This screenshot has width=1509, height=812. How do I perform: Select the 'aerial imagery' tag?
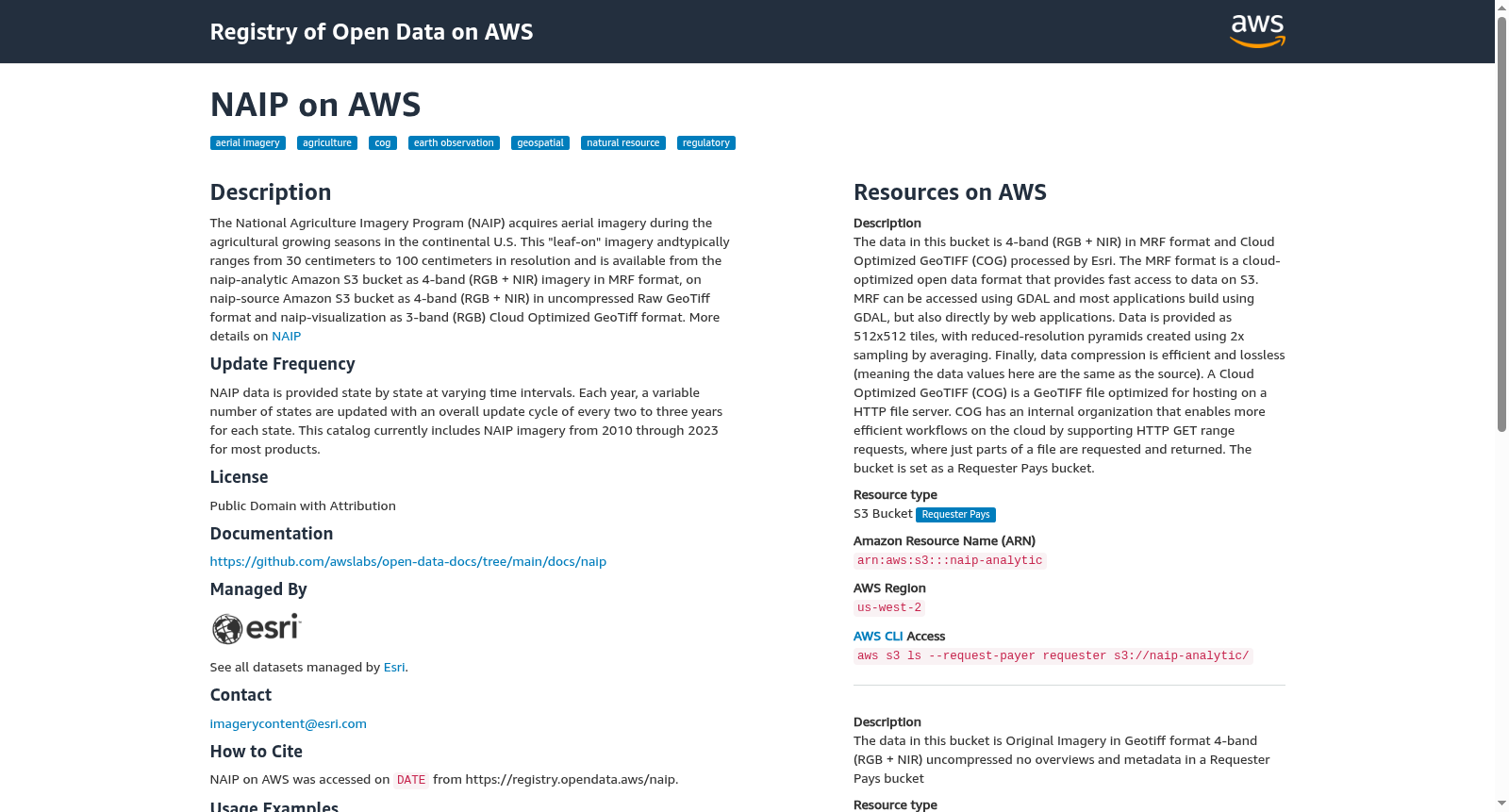click(x=248, y=143)
